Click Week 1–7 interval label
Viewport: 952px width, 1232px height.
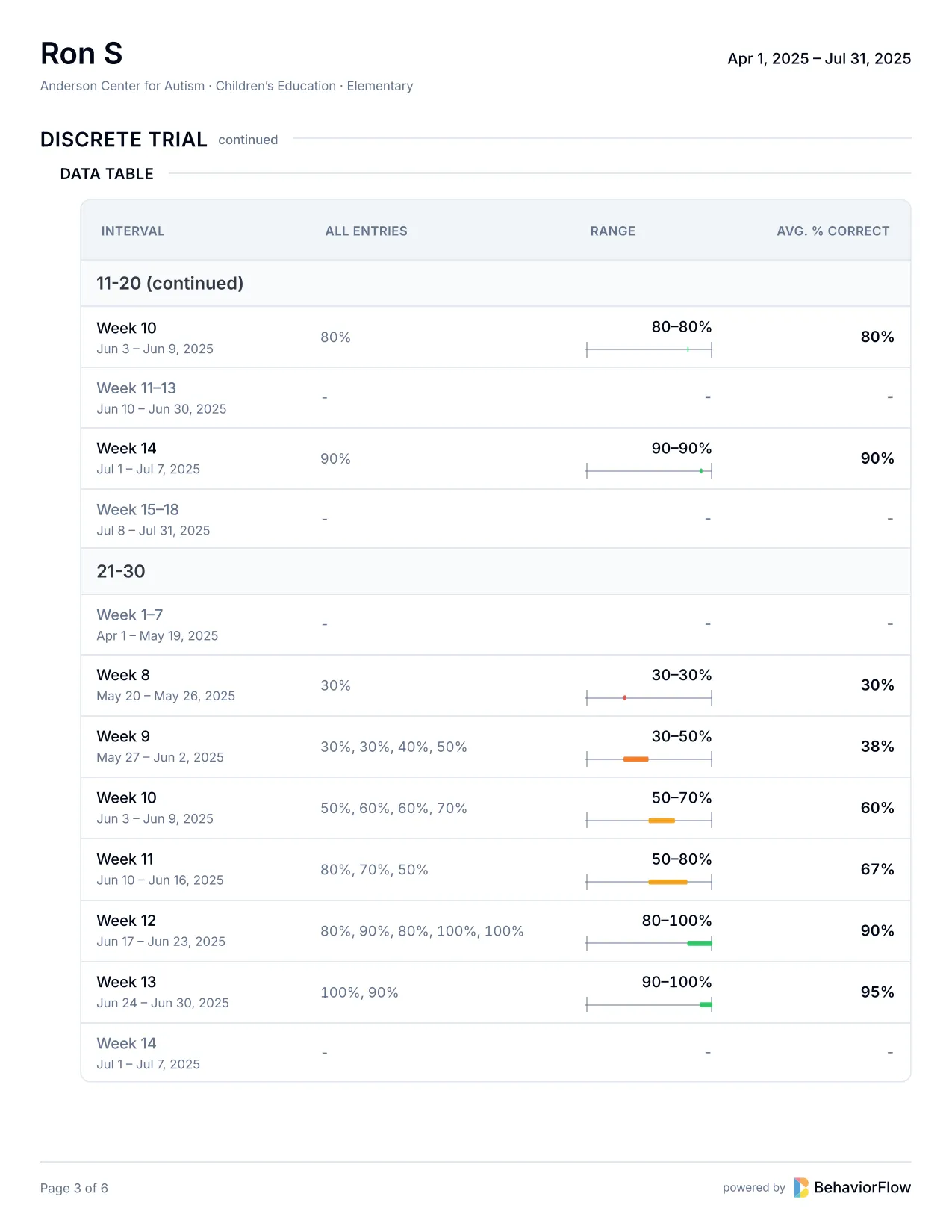point(129,615)
